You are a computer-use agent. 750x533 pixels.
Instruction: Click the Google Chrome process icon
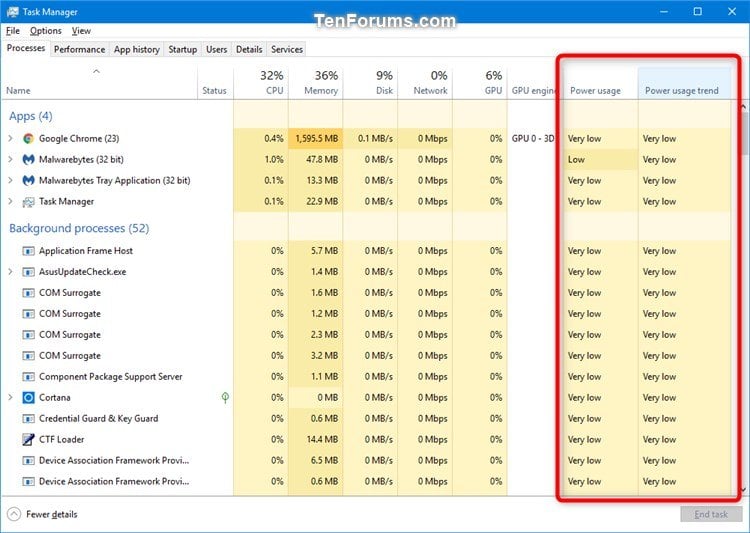tap(29, 139)
